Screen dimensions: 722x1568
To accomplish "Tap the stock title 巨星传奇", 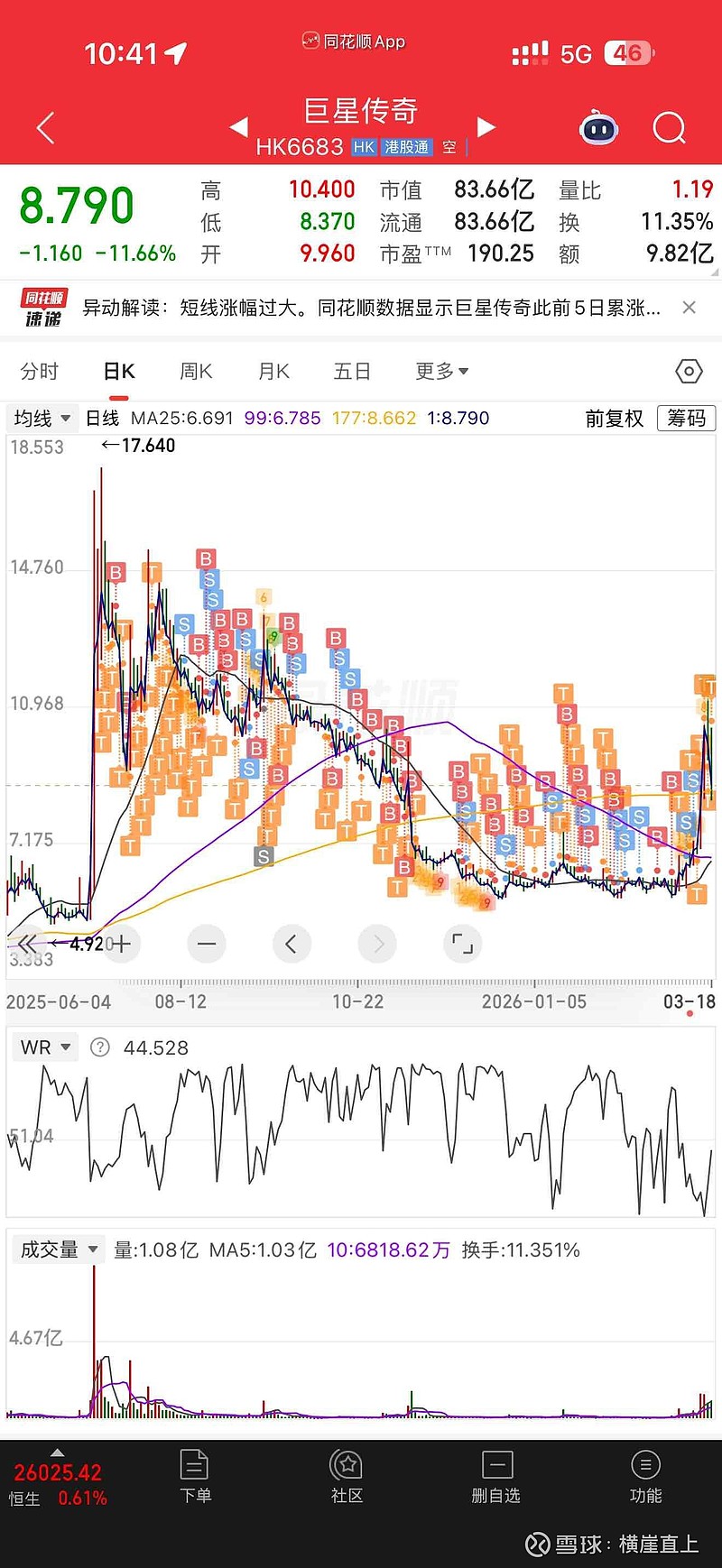I will [x=361, y=111].
